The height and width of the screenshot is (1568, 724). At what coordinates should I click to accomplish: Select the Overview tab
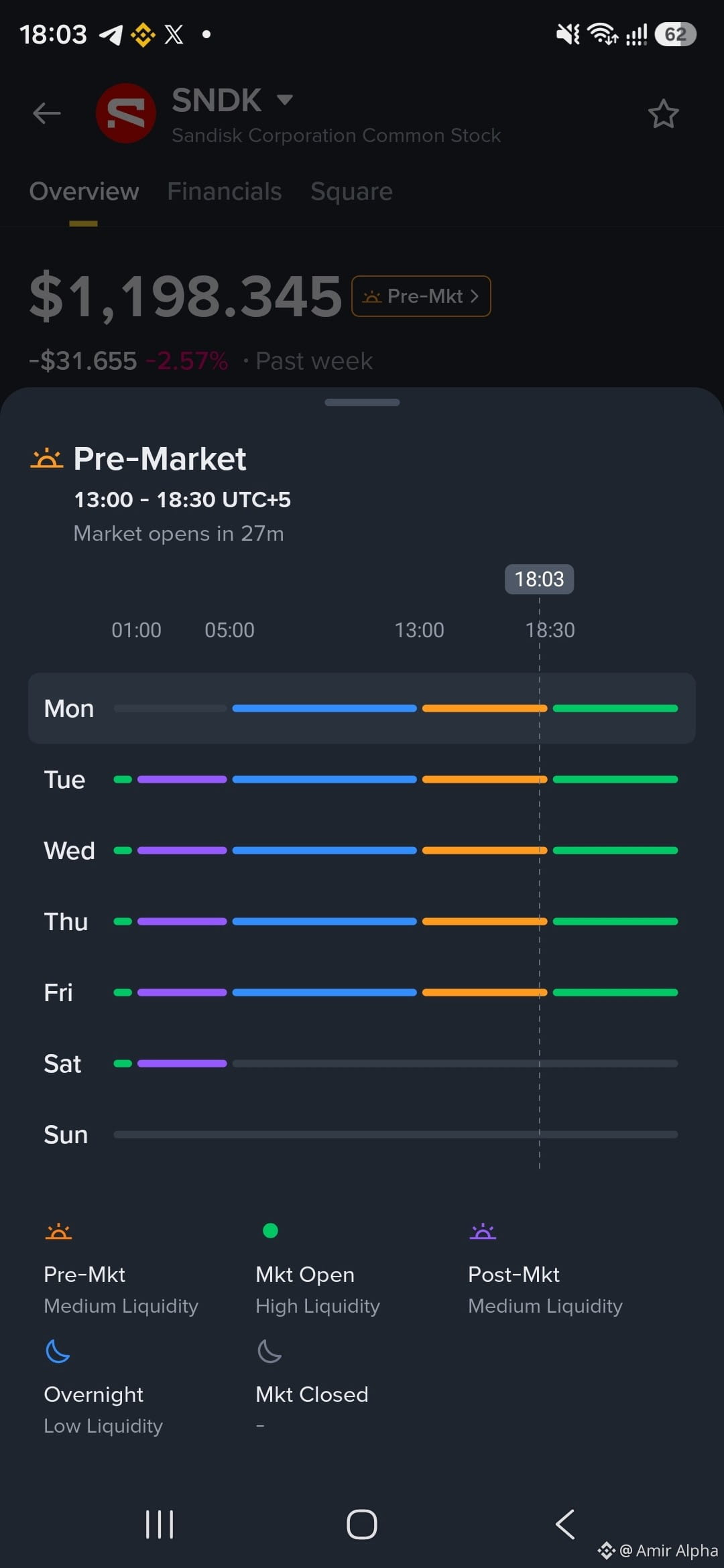click(x=84, y=192)
